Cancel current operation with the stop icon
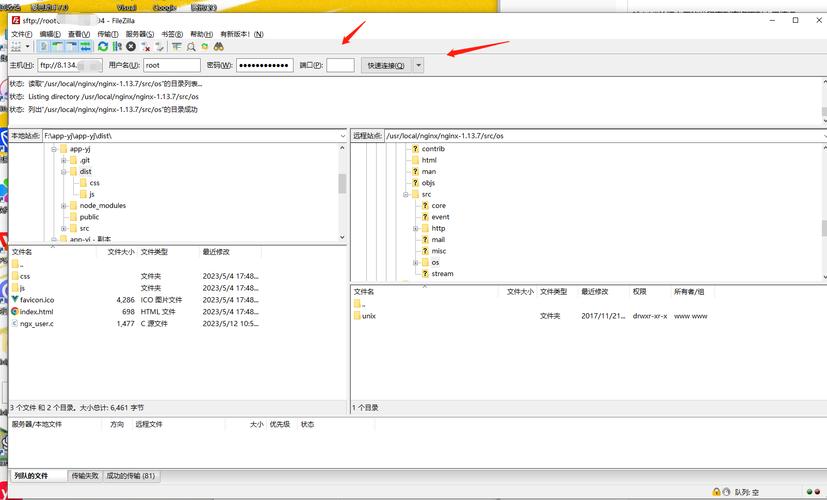 click(x=131, y=46)
